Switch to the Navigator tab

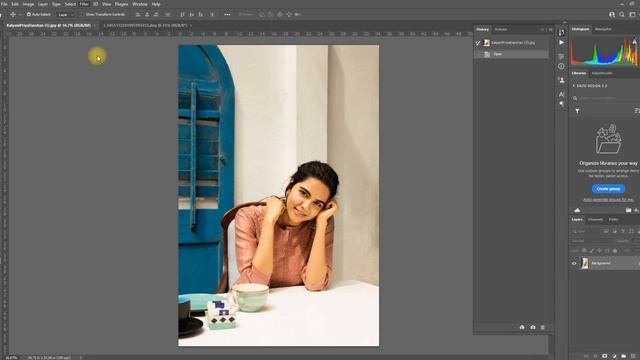click(x=603, y=29)
